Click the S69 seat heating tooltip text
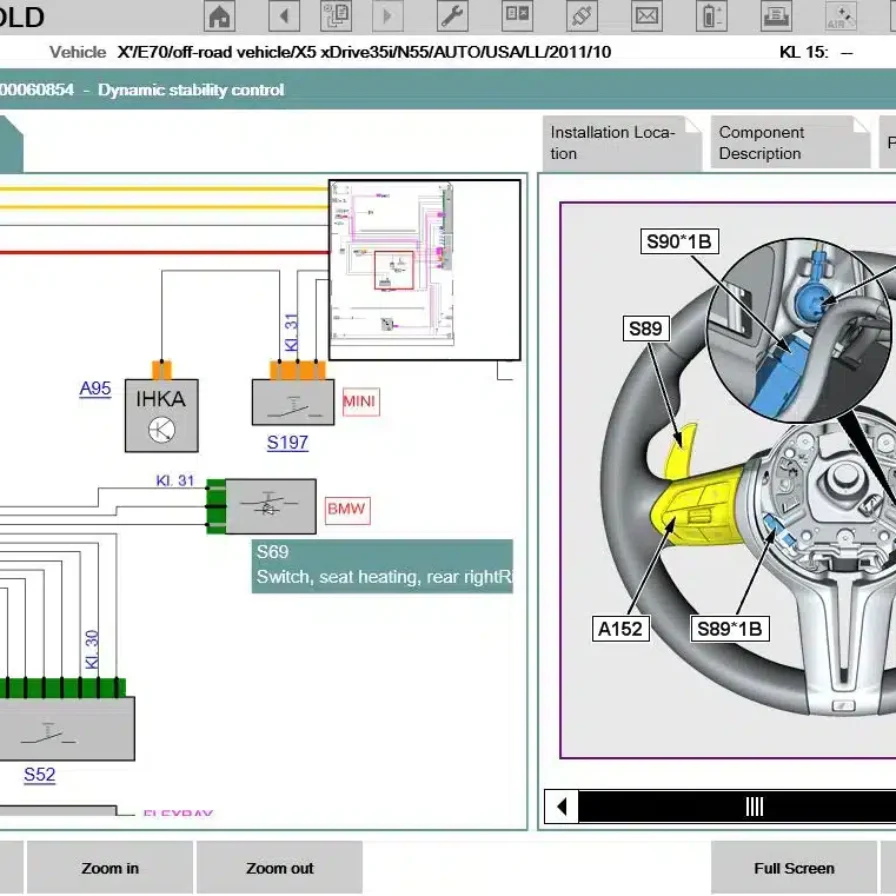The height and width of the screenshot is (896, 896). (x=382, y=566)
